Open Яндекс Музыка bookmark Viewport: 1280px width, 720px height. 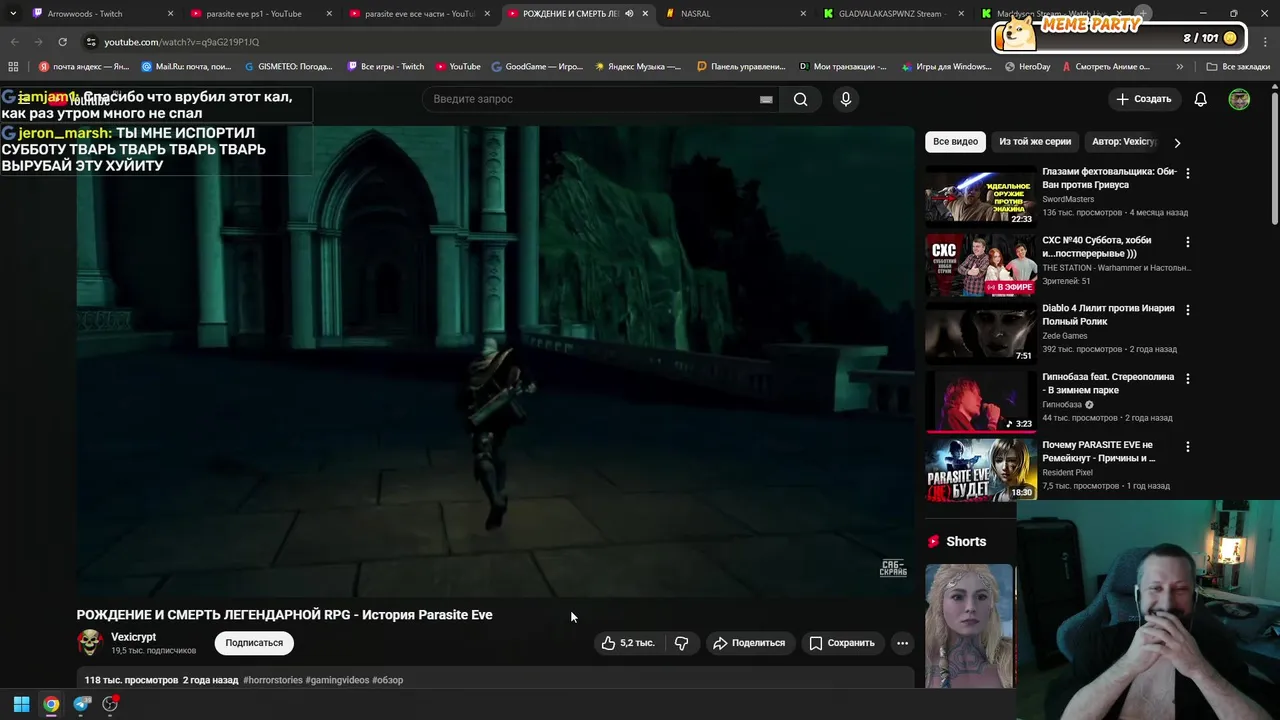(x=638, y=67)
